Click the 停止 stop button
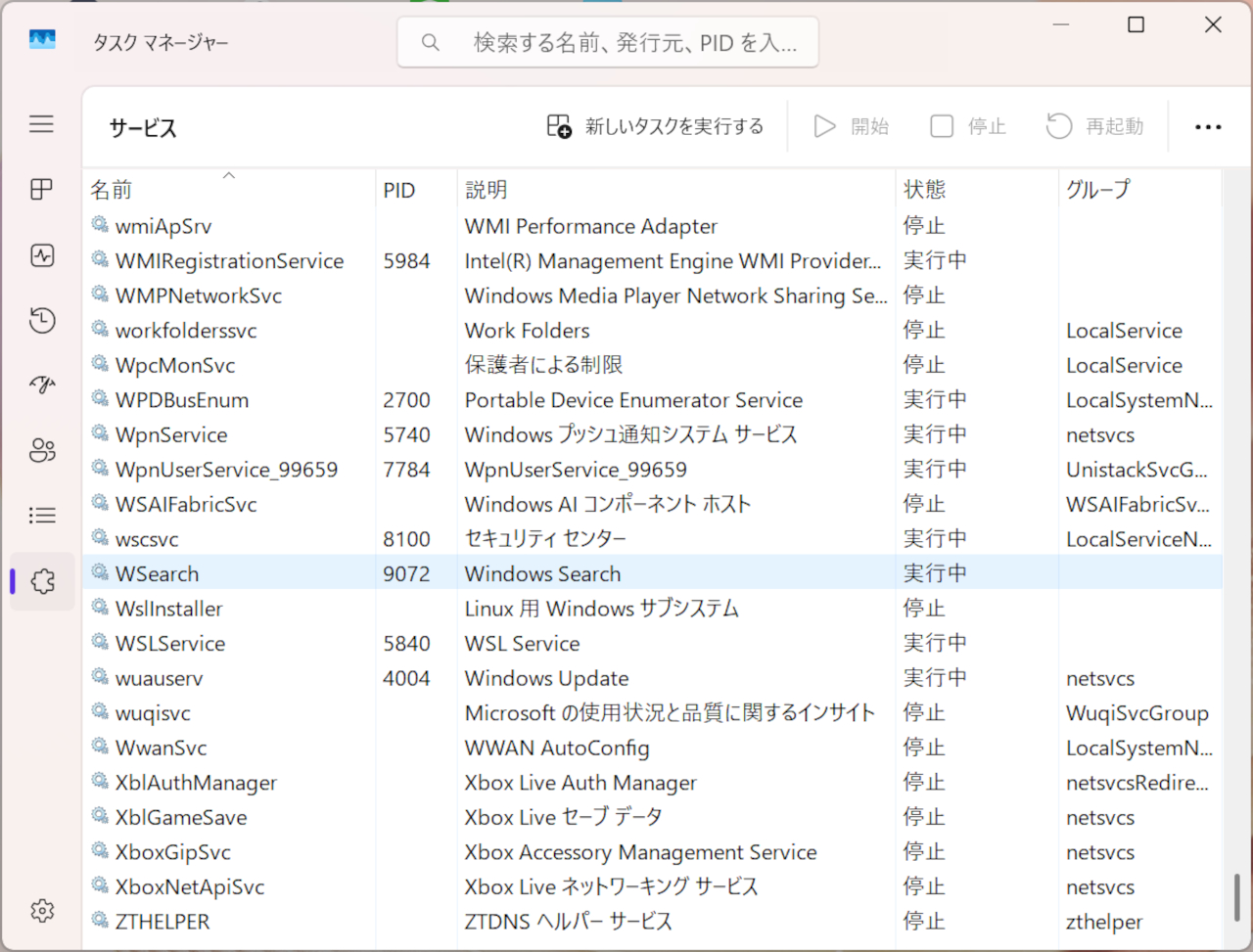Image resolution: width=1253 pixels, height=952 pixels. 967,126
